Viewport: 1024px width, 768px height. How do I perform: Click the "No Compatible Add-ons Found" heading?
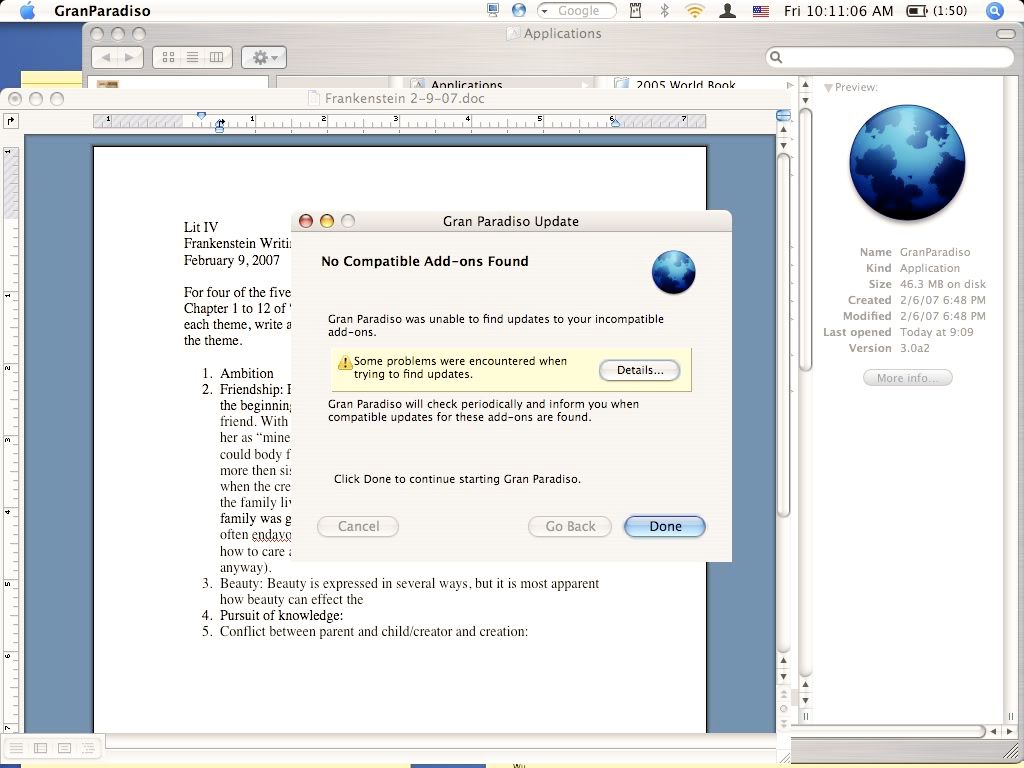(424, 261)
